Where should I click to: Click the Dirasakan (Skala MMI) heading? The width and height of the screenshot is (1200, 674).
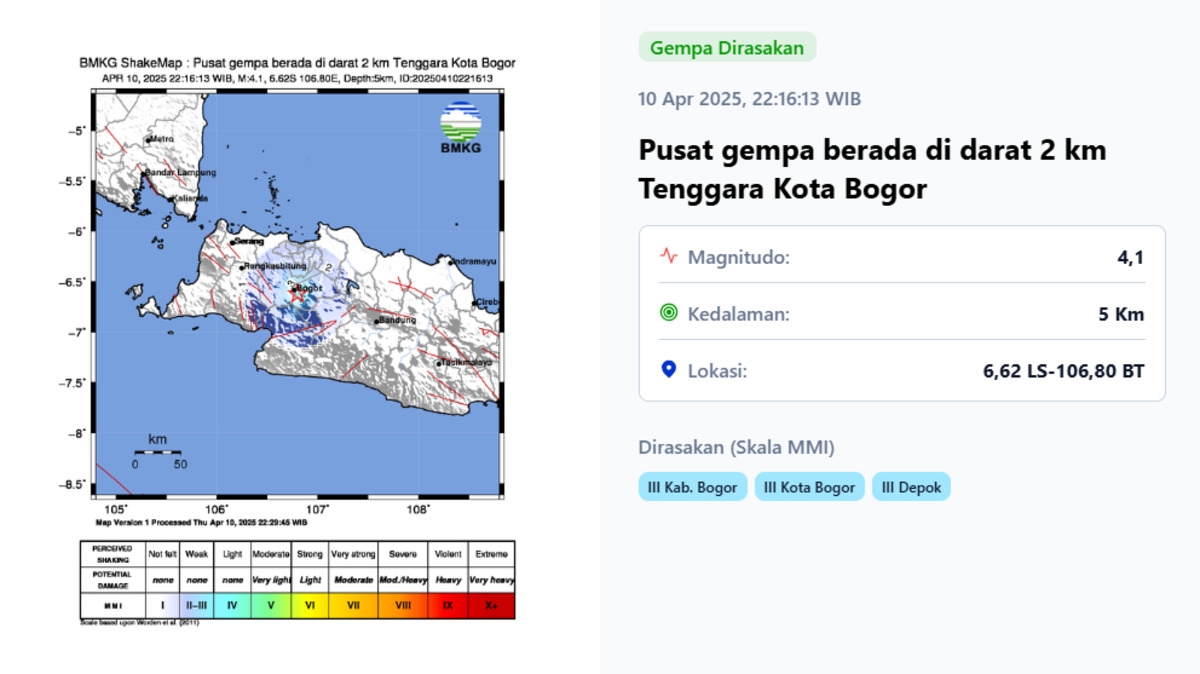point(736,447)
